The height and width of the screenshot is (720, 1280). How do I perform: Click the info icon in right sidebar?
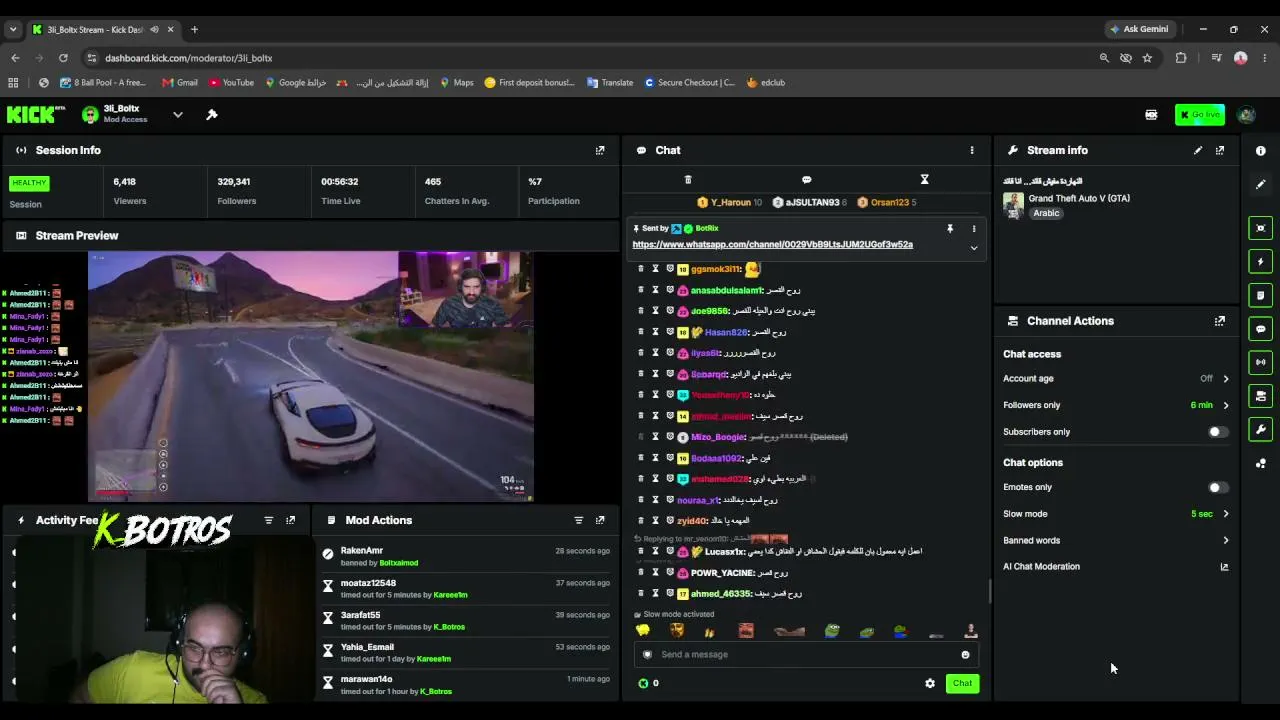click(1261, 151)
